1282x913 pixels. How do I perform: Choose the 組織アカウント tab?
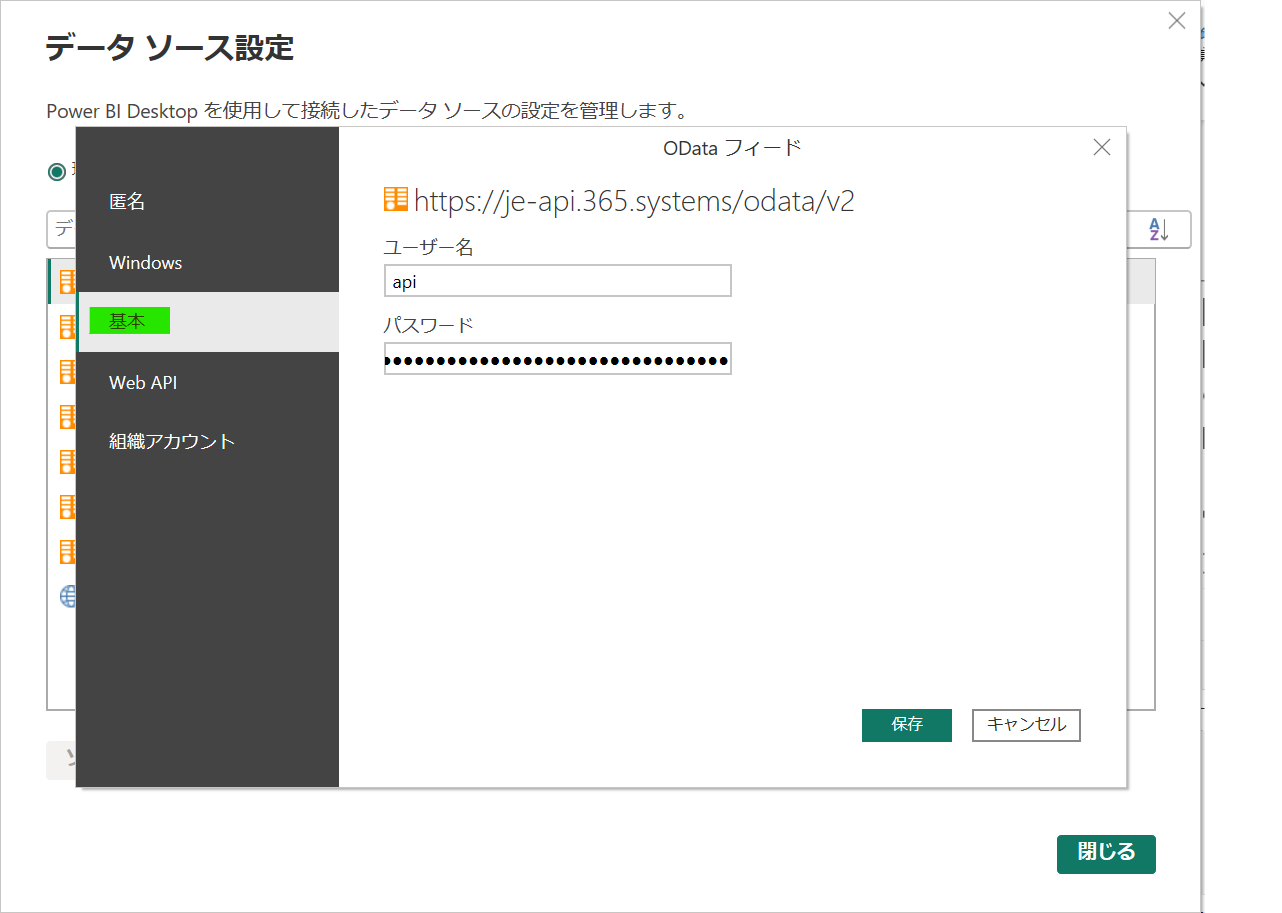point(207,441)
